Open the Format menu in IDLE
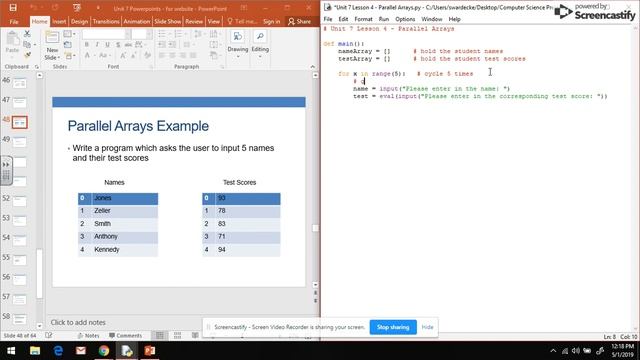The height and width of the screenshot is (360, 640). coord(363,19)
